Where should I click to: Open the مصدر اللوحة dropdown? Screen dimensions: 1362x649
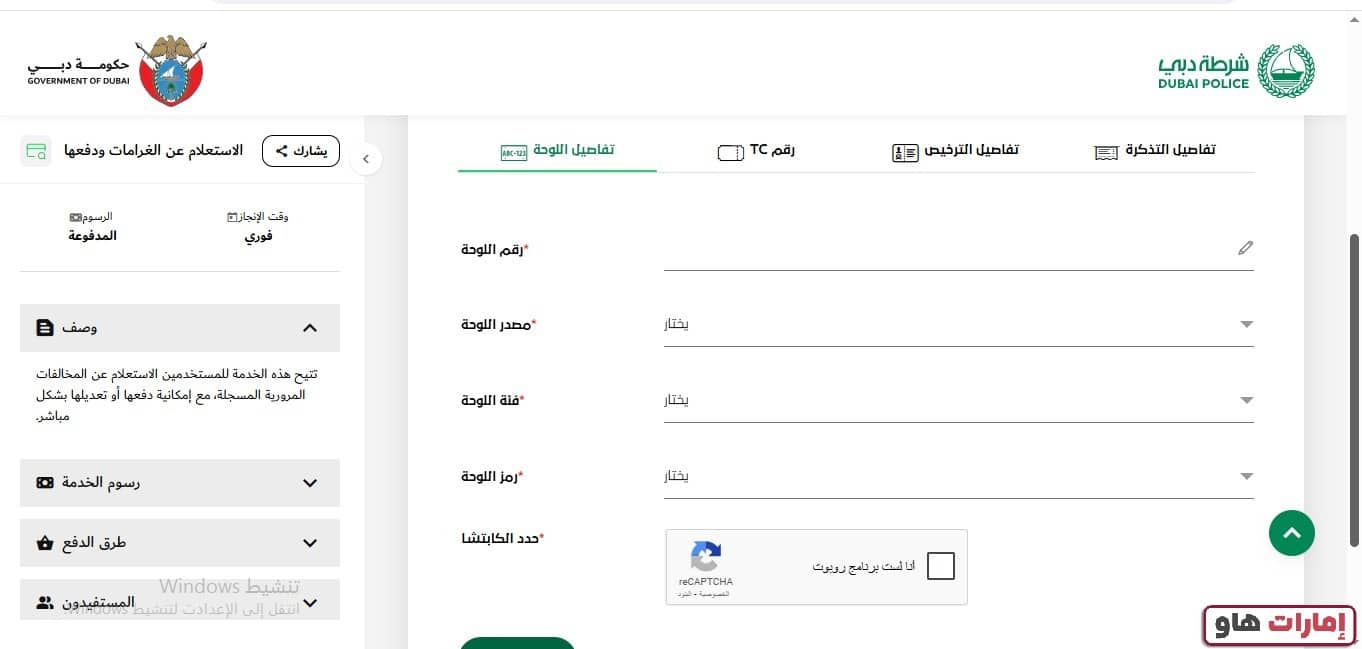(958, 324)
